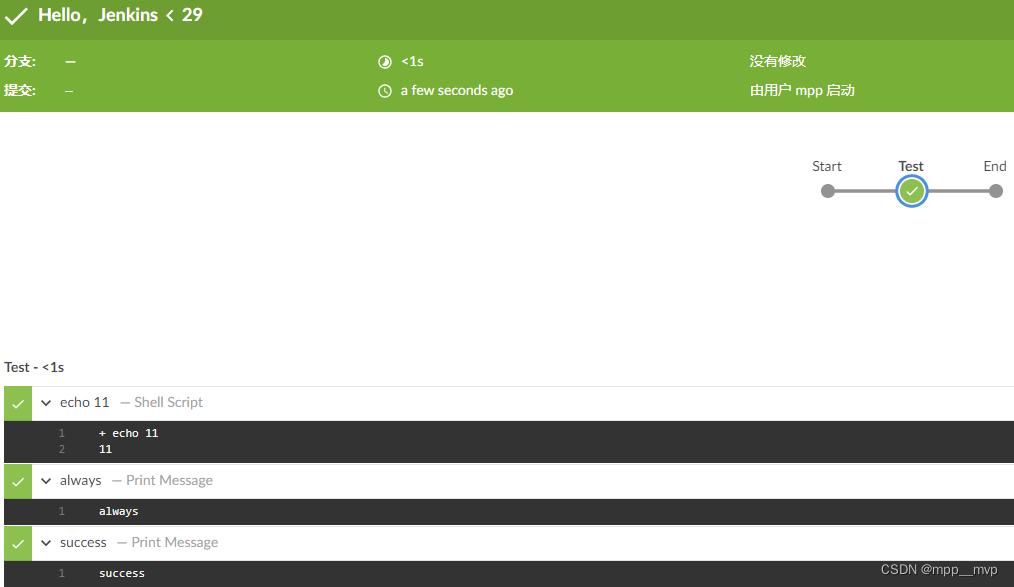Click the clock icon beside a few seconds ago
The image size is (1014, 587).
pyautogui.click(x=385, y=91)
